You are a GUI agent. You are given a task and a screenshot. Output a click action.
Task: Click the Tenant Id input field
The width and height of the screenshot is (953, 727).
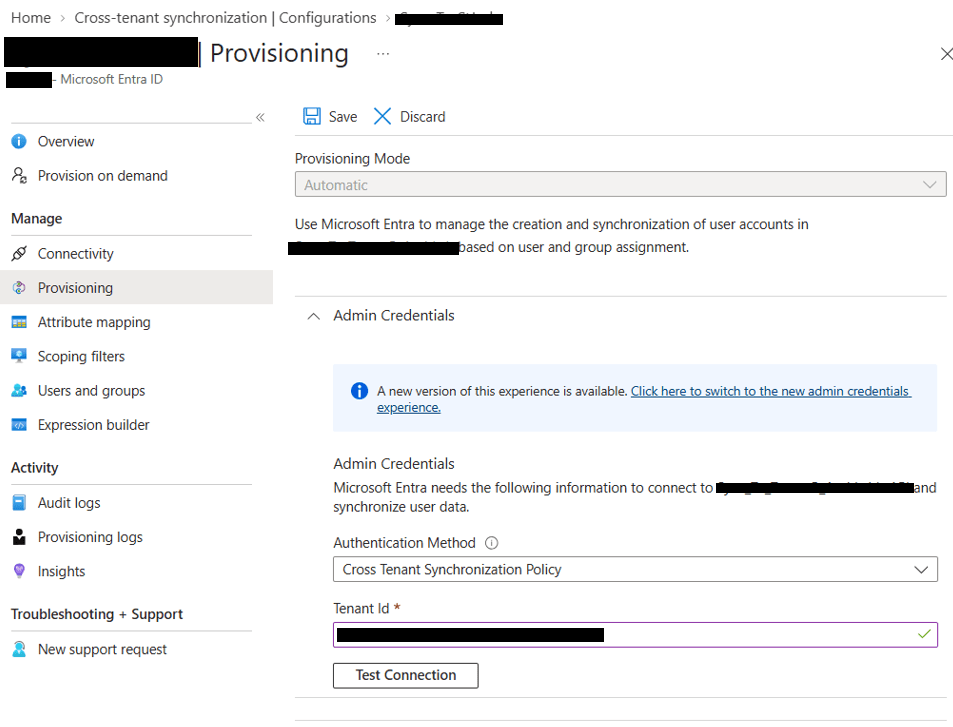635,635
